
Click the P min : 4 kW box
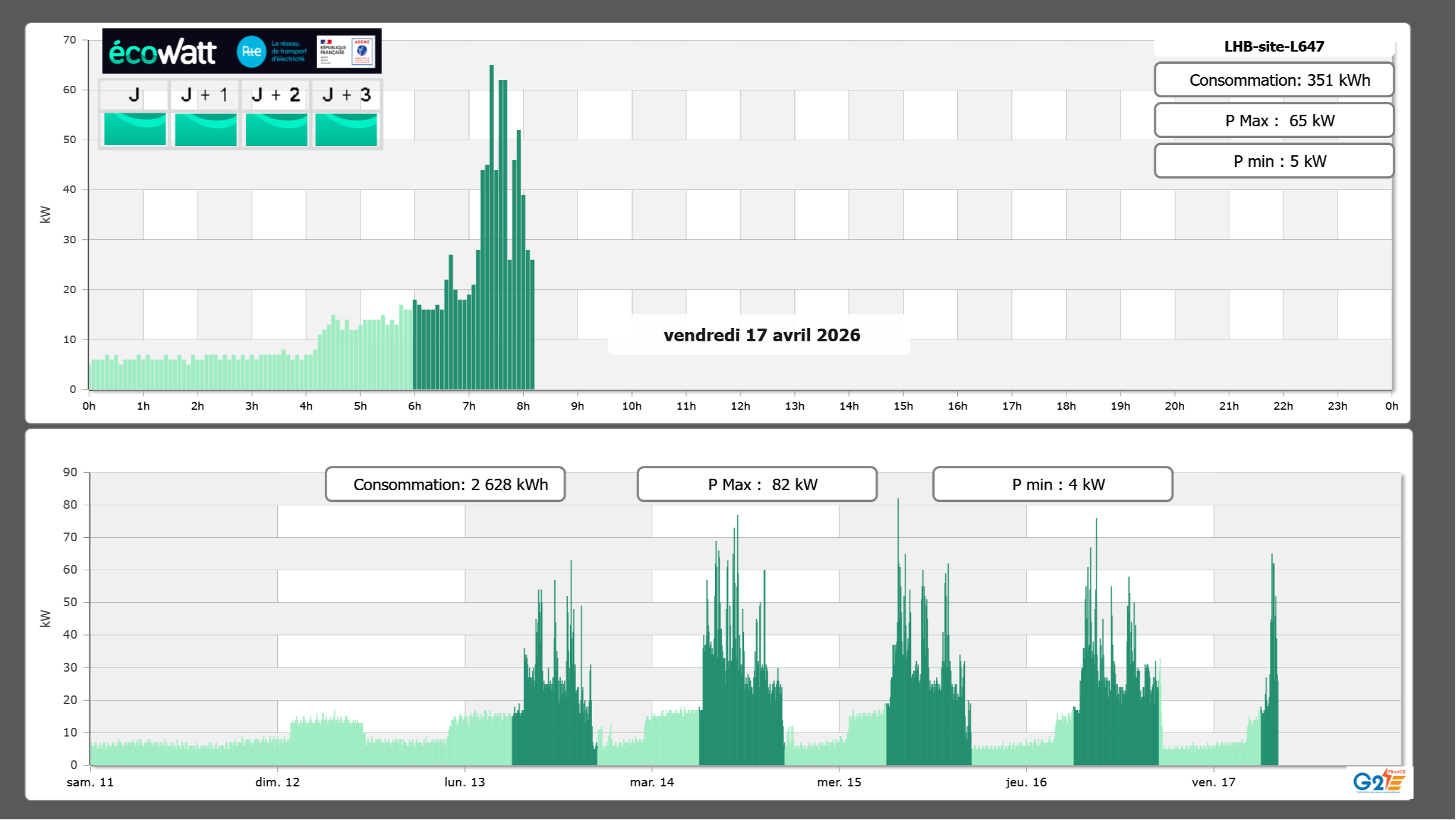(1052, 484)
